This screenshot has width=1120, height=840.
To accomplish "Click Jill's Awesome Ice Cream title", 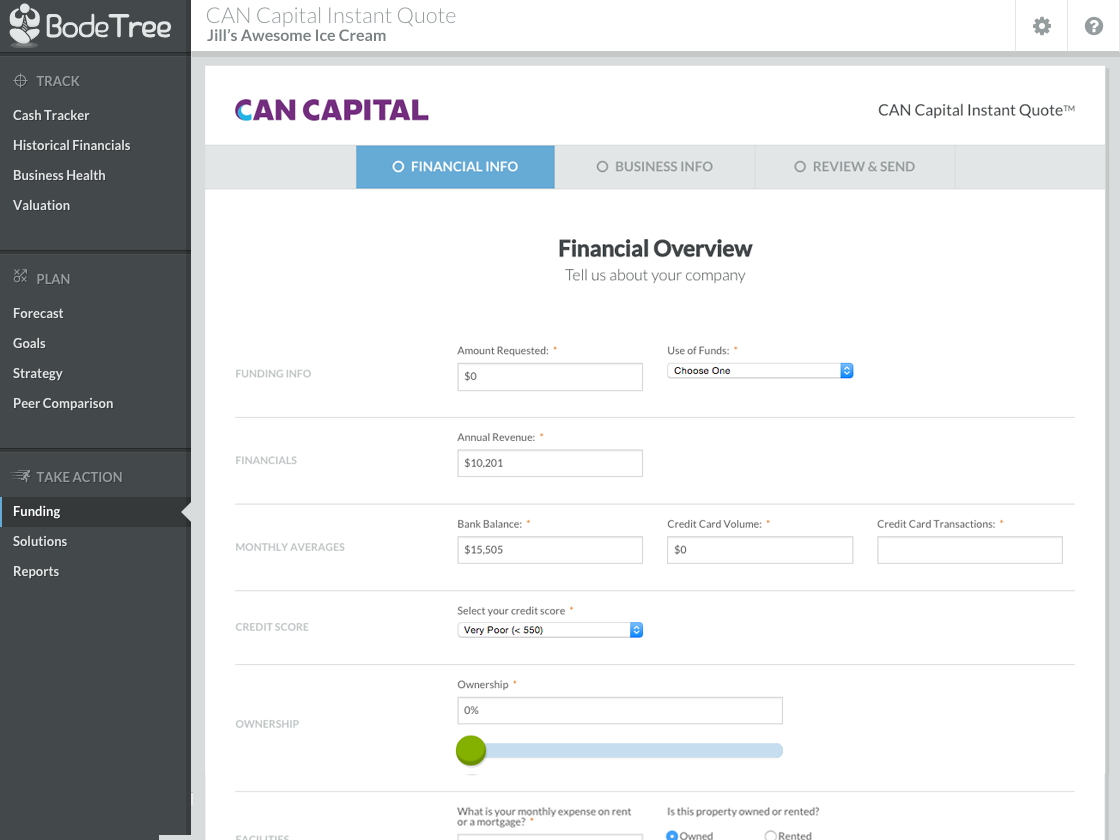I will (296, 36).
